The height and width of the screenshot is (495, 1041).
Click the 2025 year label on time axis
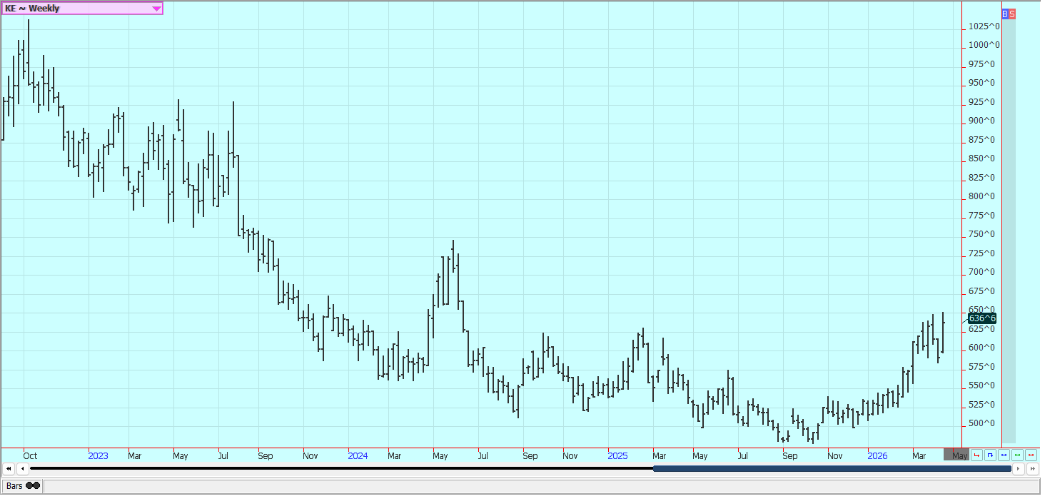[x=617, y=455]
